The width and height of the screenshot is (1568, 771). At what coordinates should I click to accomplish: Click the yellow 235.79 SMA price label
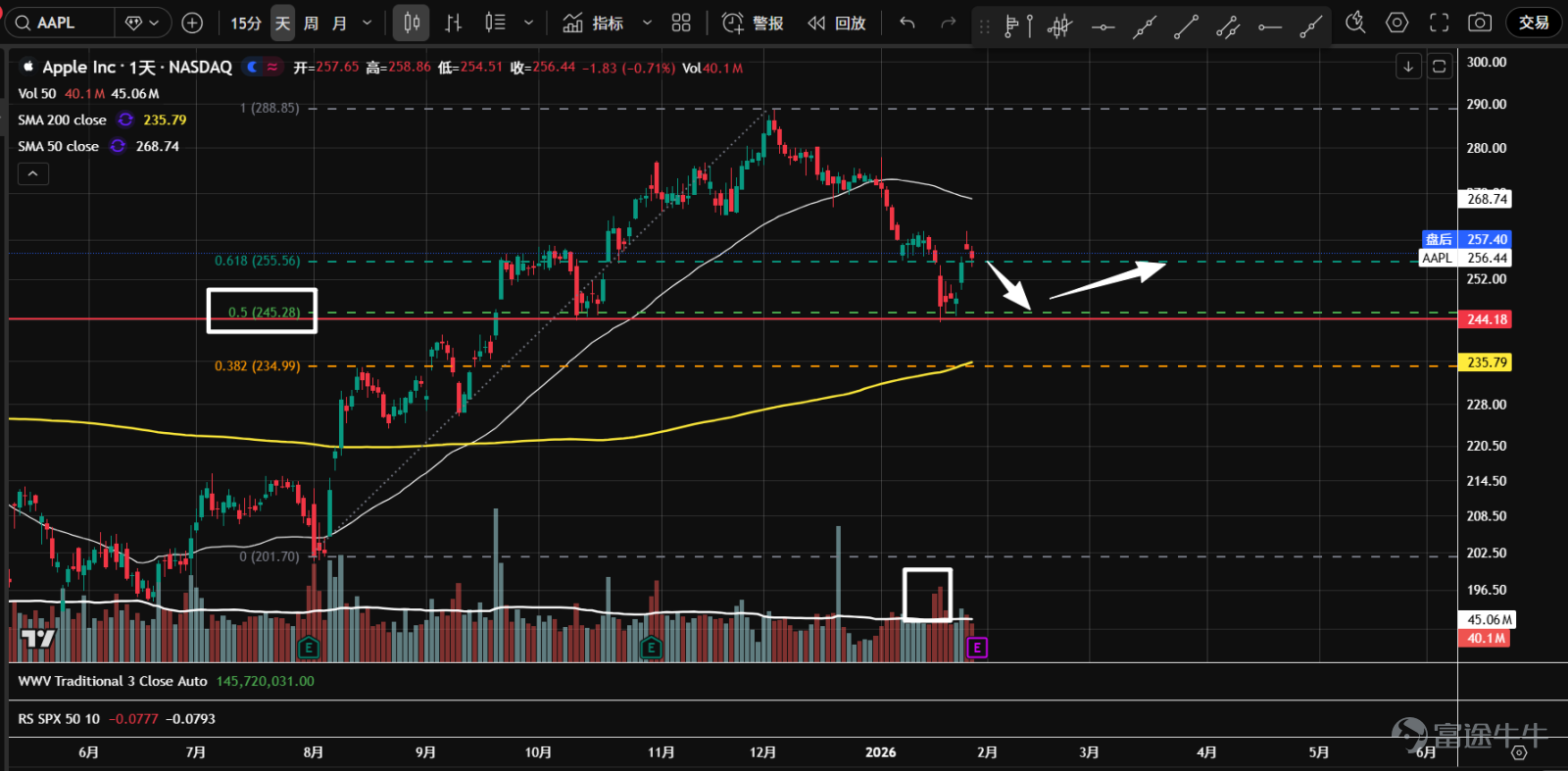(x=1486, y=362)
